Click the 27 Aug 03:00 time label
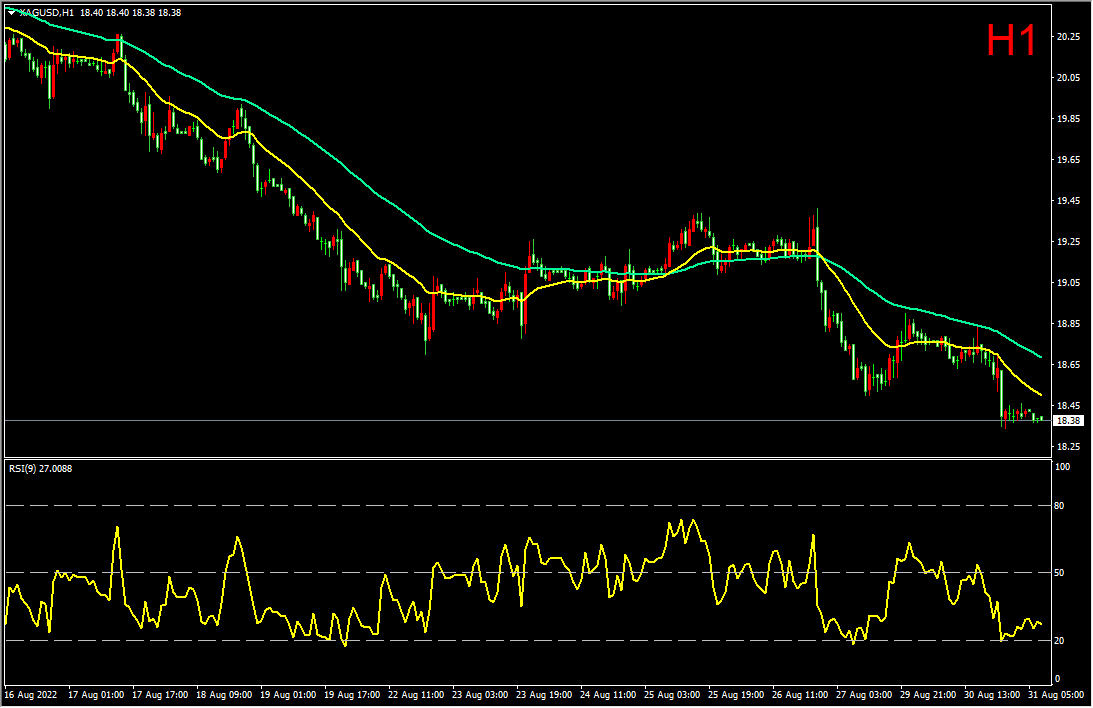Viewport: 1093px width, 708px height. click(864, 695)
